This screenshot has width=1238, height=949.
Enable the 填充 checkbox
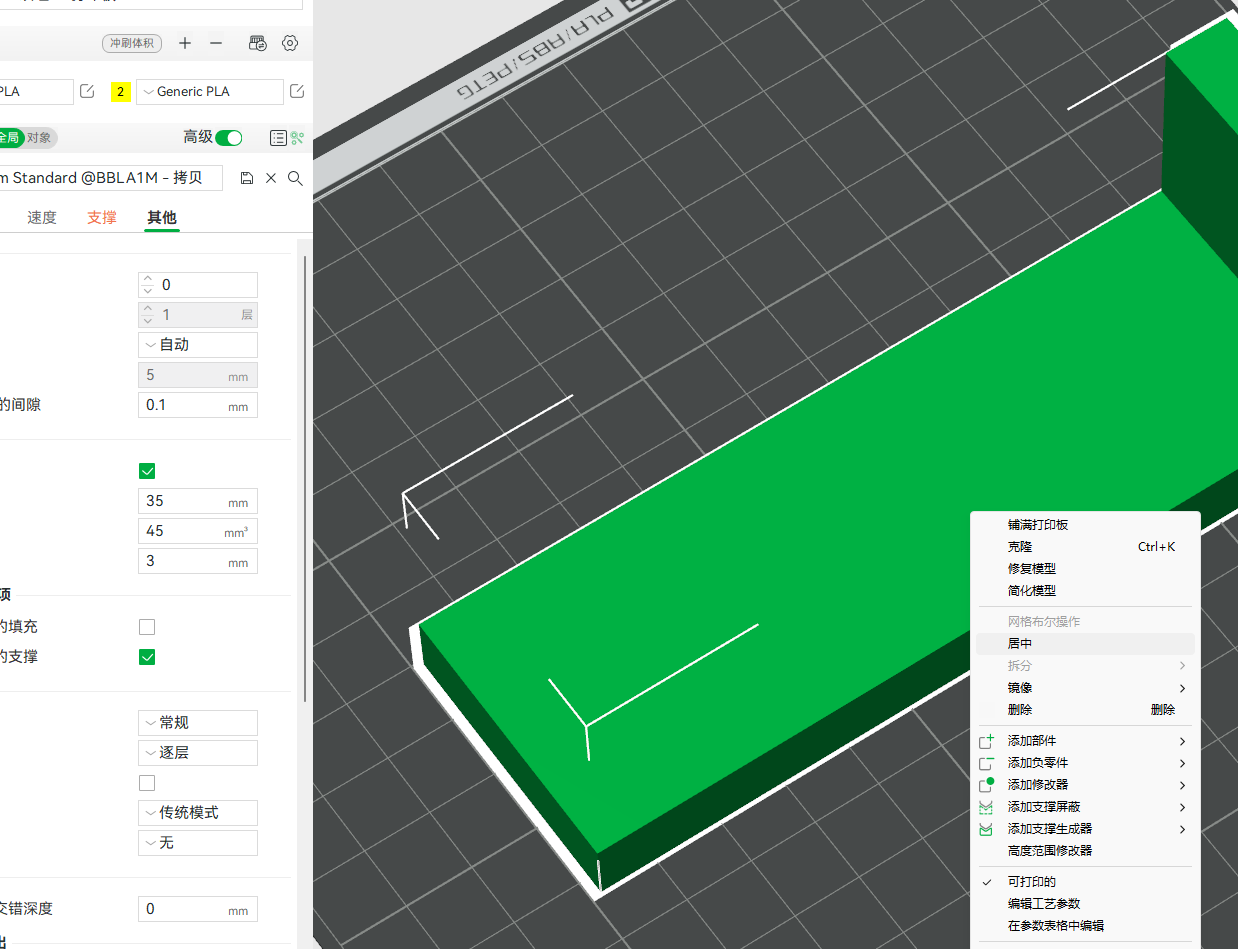coord(147,627)
